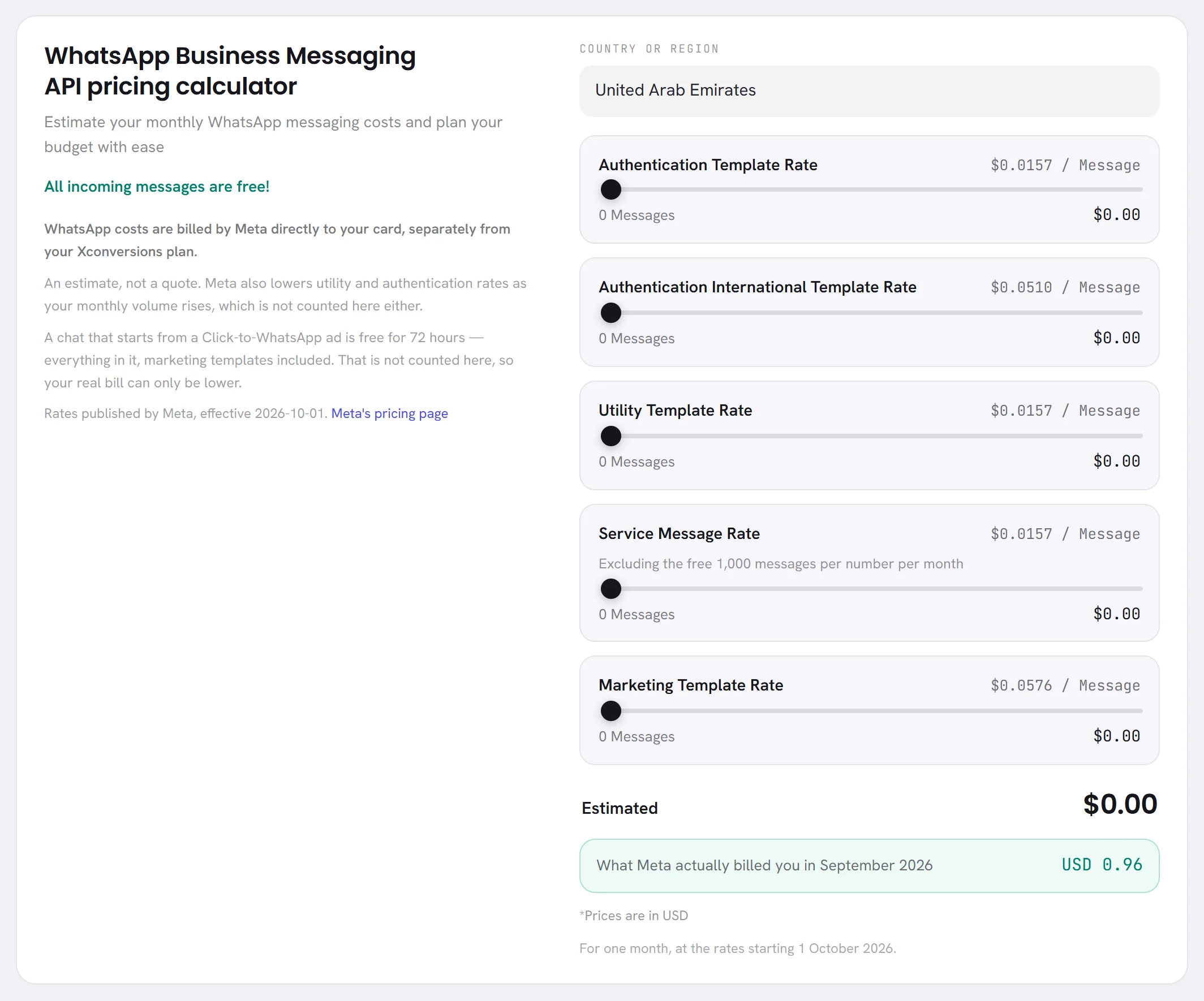Click the Marketing Template Rate slider handle
This screenshot has width=1204, height=1001.
coord(610,711)
